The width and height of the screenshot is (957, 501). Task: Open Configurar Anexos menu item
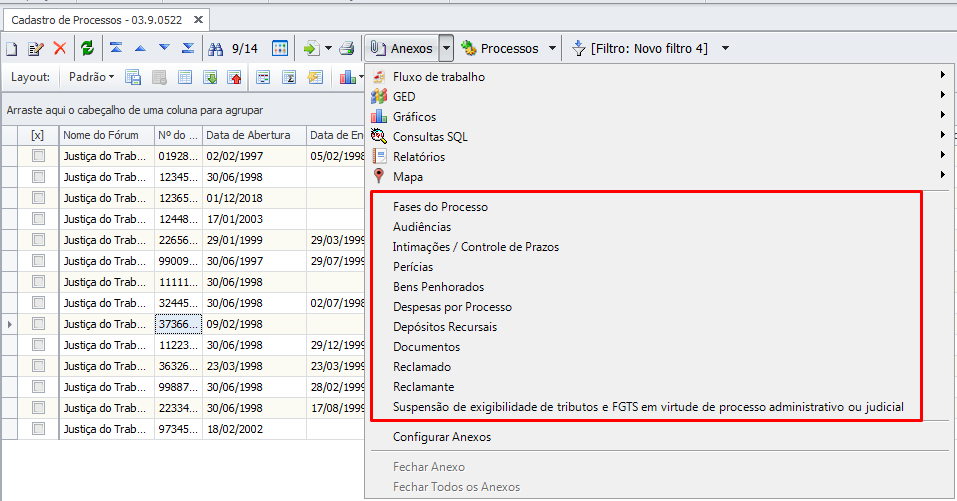(x=442, y=437)
